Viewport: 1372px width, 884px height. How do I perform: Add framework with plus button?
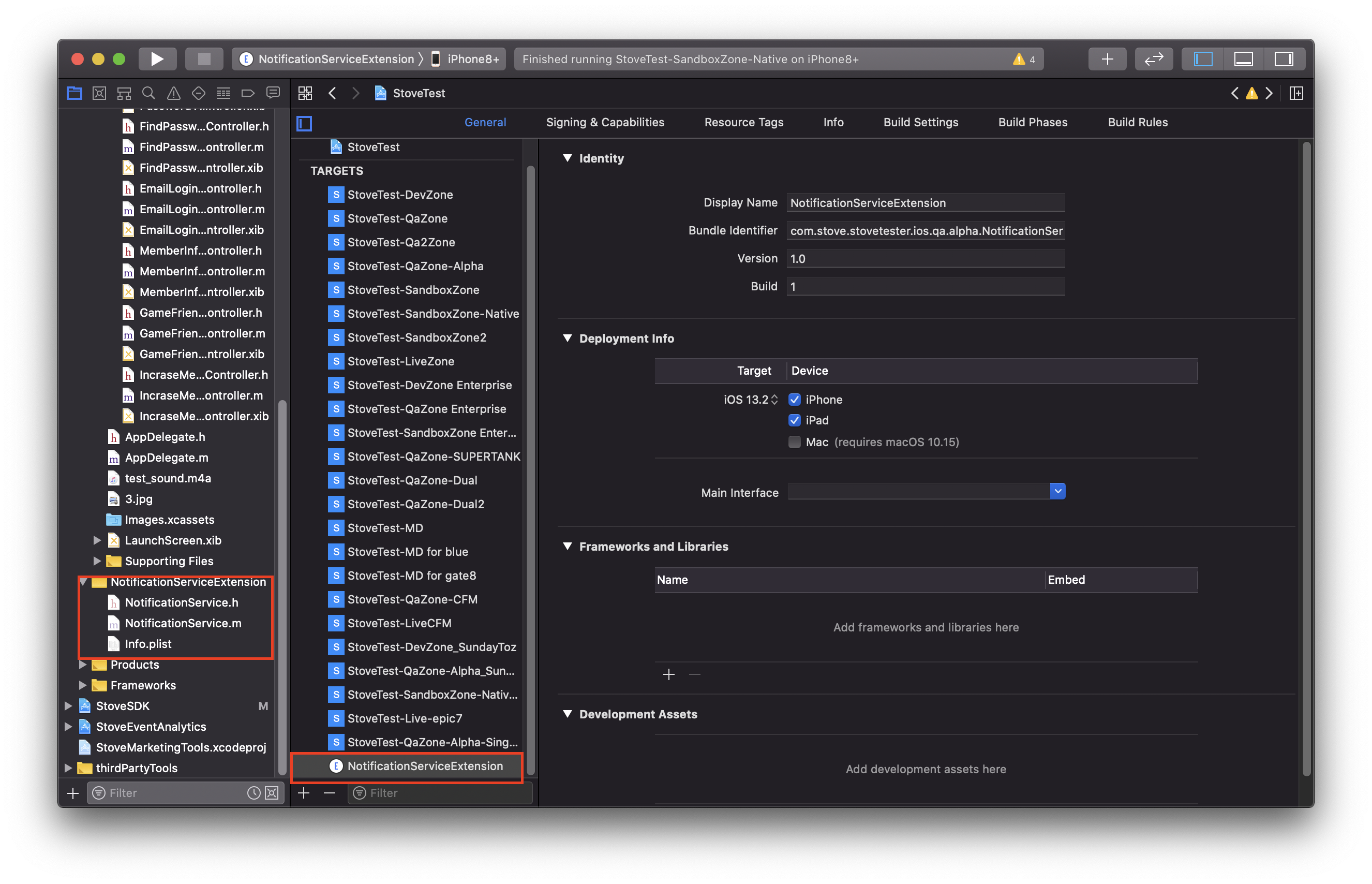point(668,674)
